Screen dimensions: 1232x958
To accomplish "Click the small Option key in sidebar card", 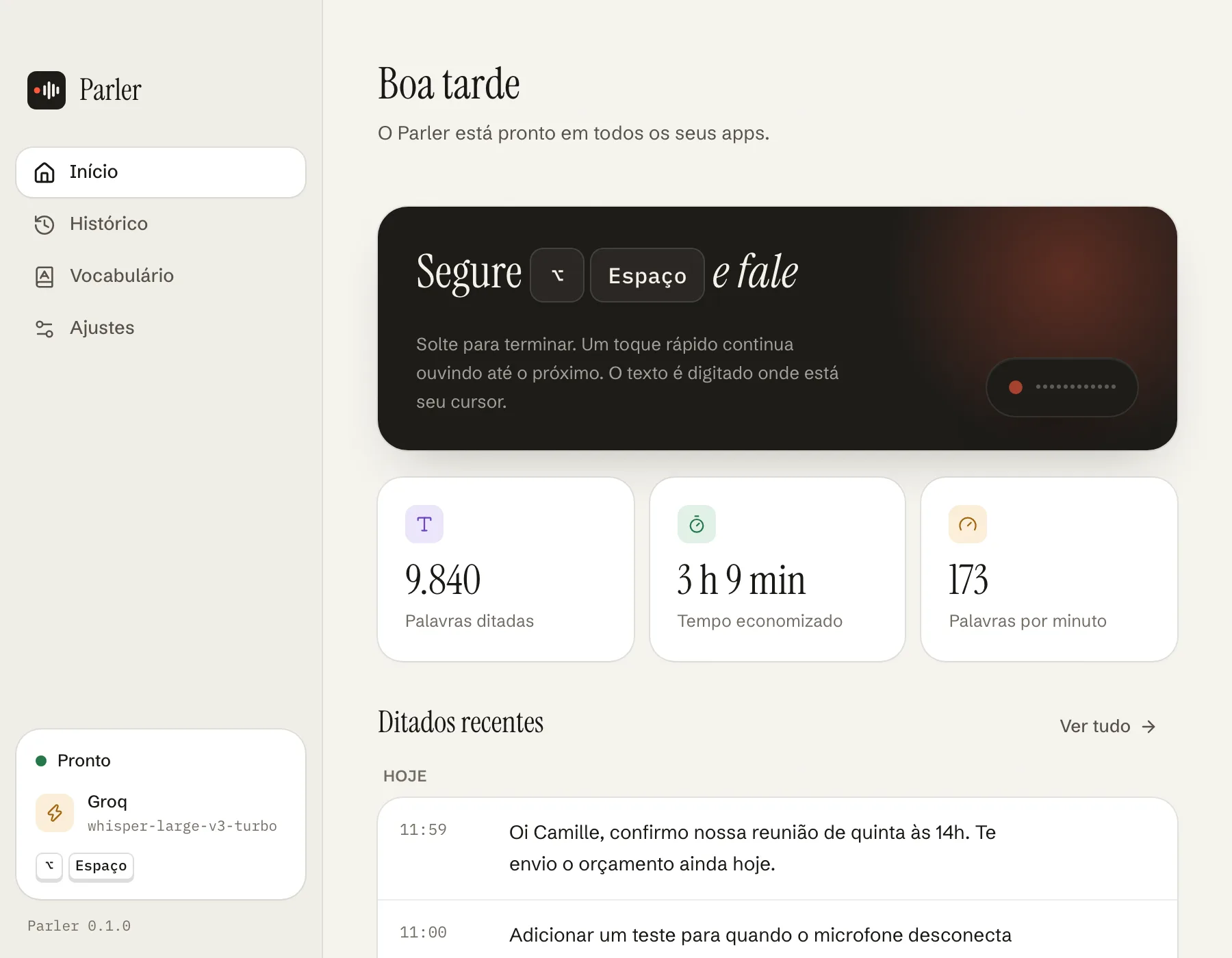I will click(49, 866).
